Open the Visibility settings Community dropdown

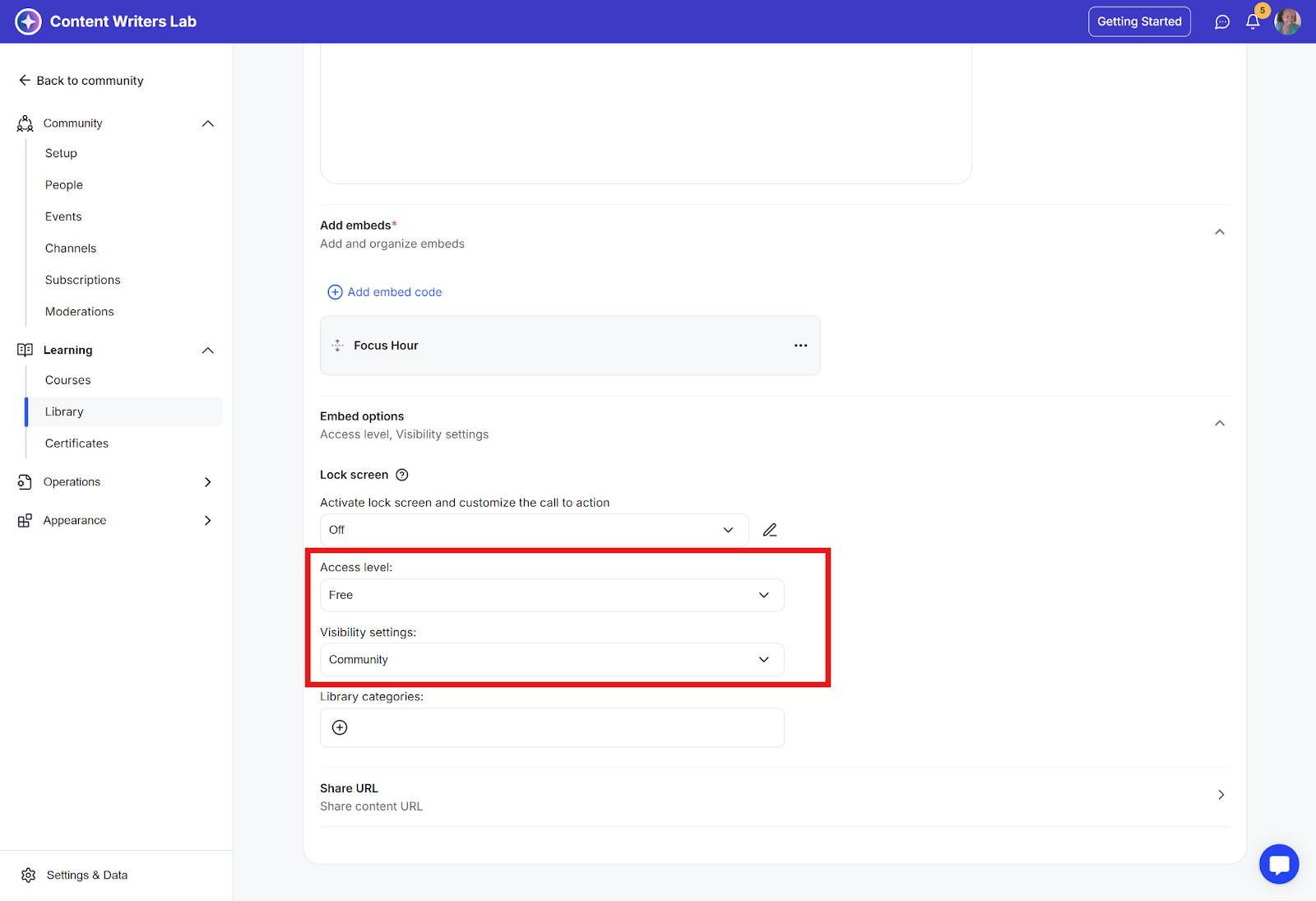[x=551, y=660]
